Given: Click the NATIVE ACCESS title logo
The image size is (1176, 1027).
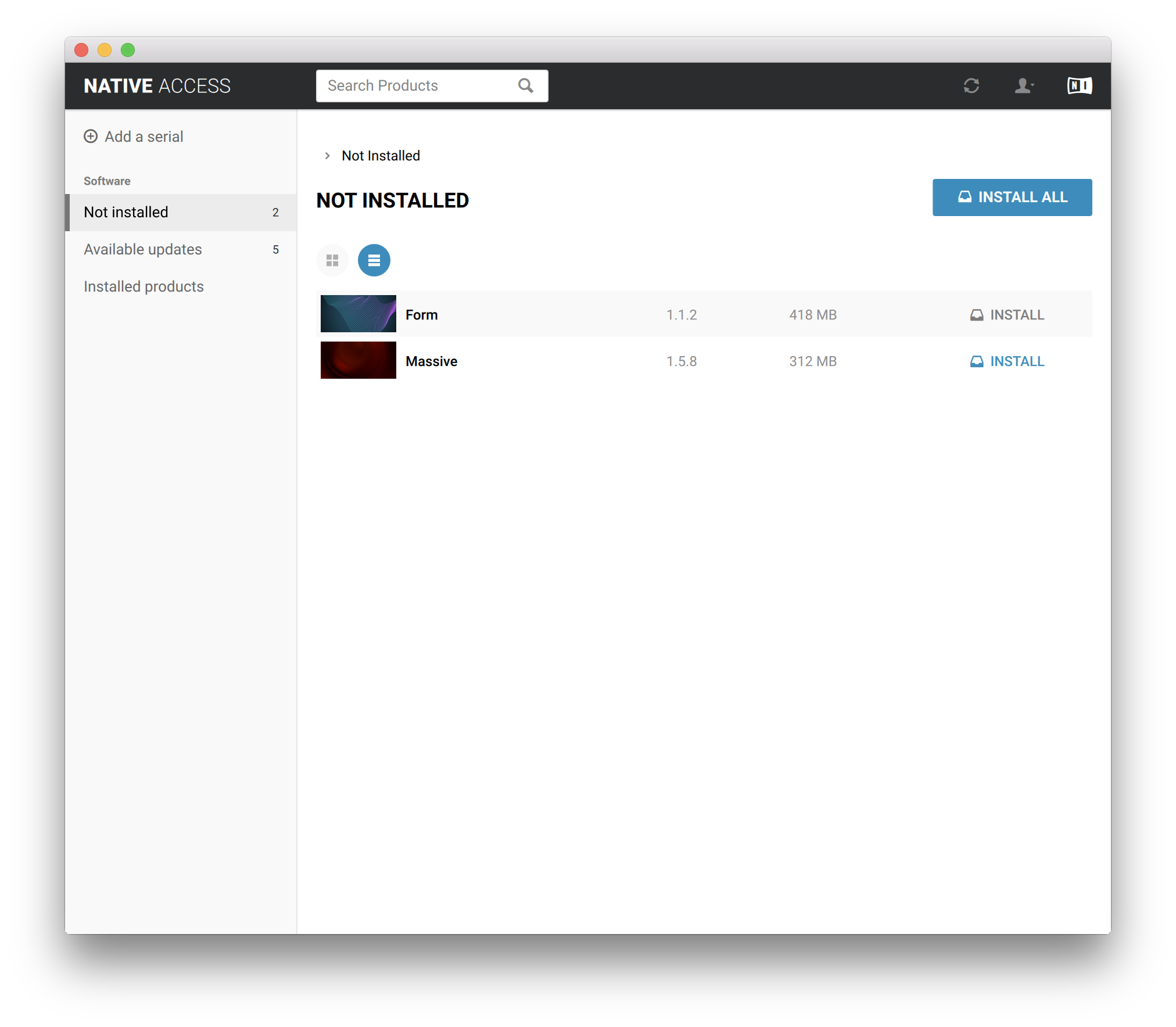Looking at the screenshot, I should click(x=157, y=86).
